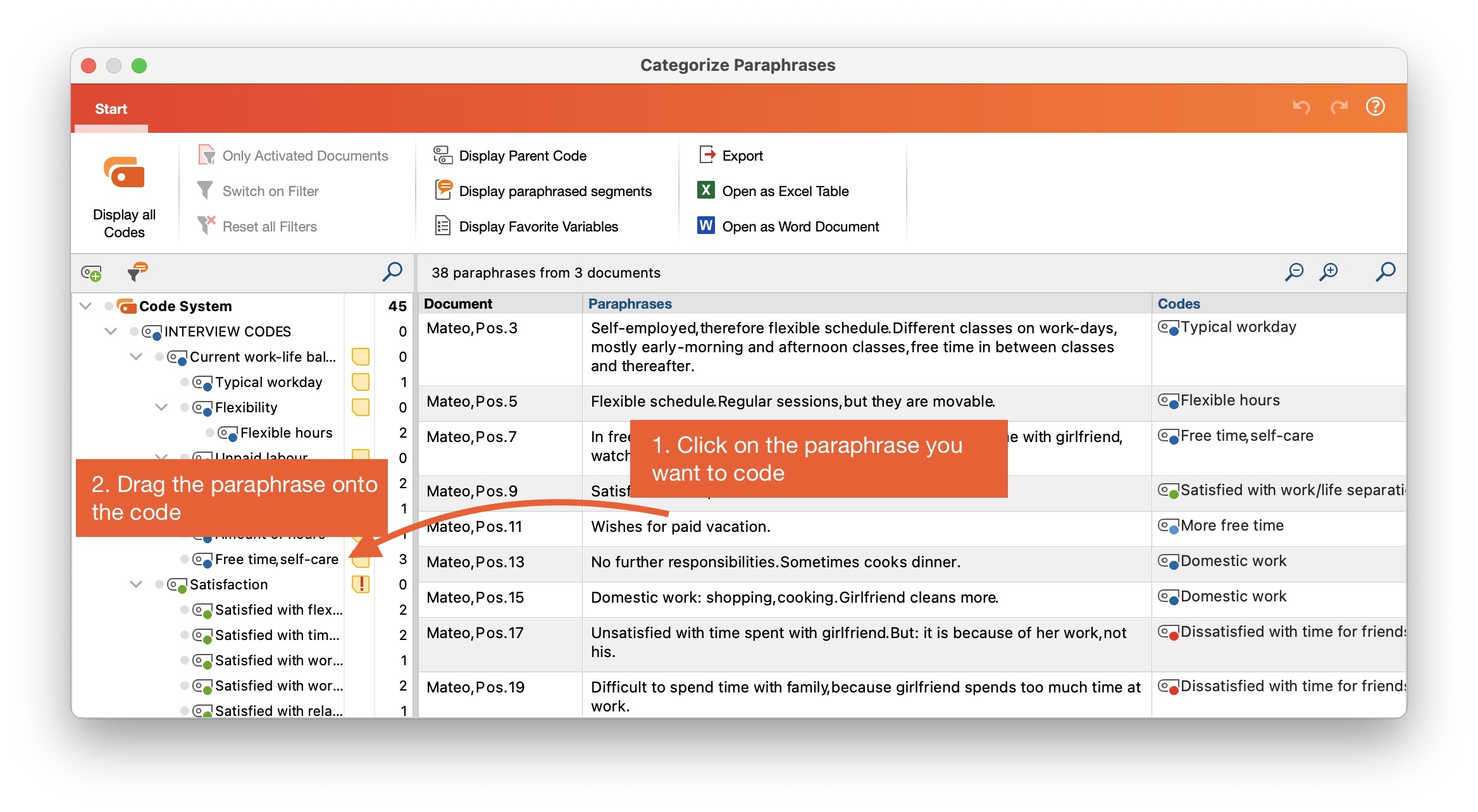The height and width of the screenshot is (812, 1478).
Task: Click the Word document icon
Action: click(706, 226)
